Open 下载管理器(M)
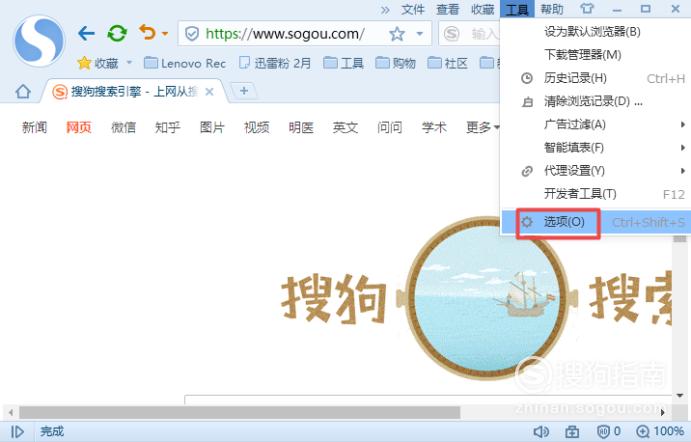Viewport: 691px width, 442px height. click(595, 55)
